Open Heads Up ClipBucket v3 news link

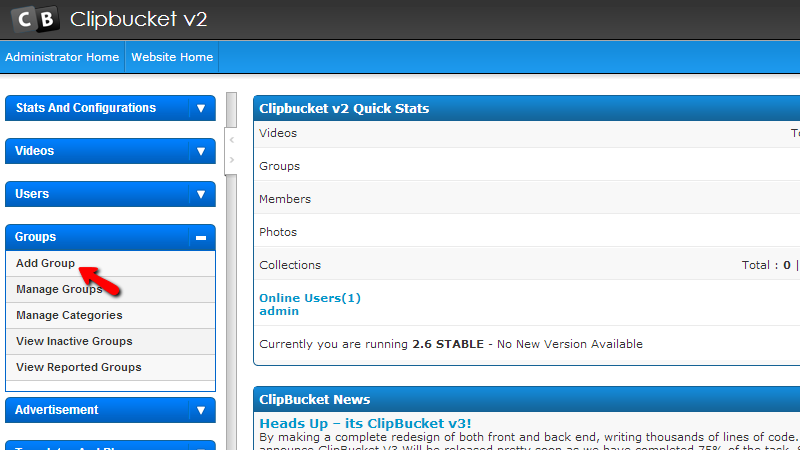(x=365, y=423)
